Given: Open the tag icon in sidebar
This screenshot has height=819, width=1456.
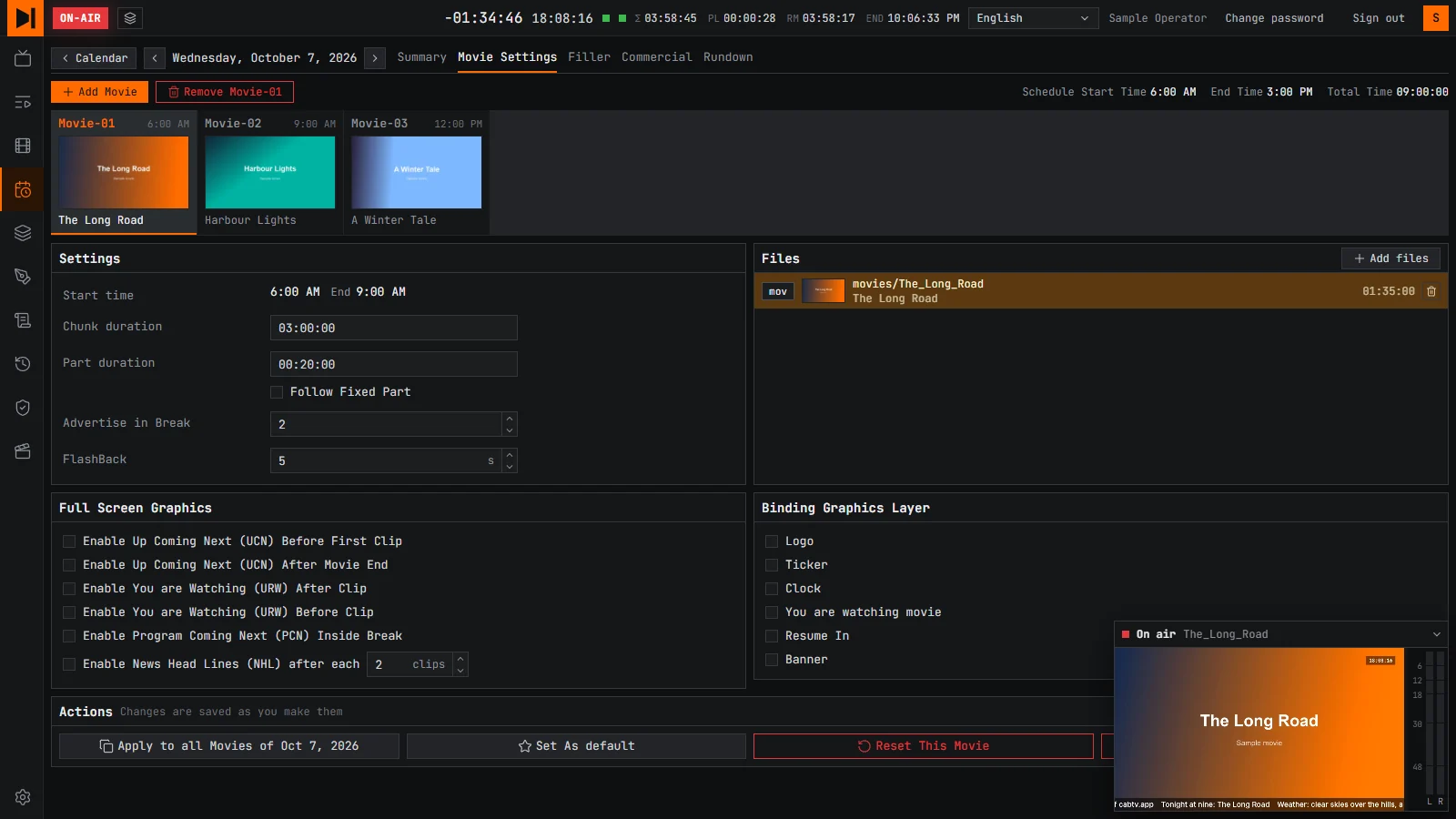Looking at the screenshot, I should (x=23, y=277).
